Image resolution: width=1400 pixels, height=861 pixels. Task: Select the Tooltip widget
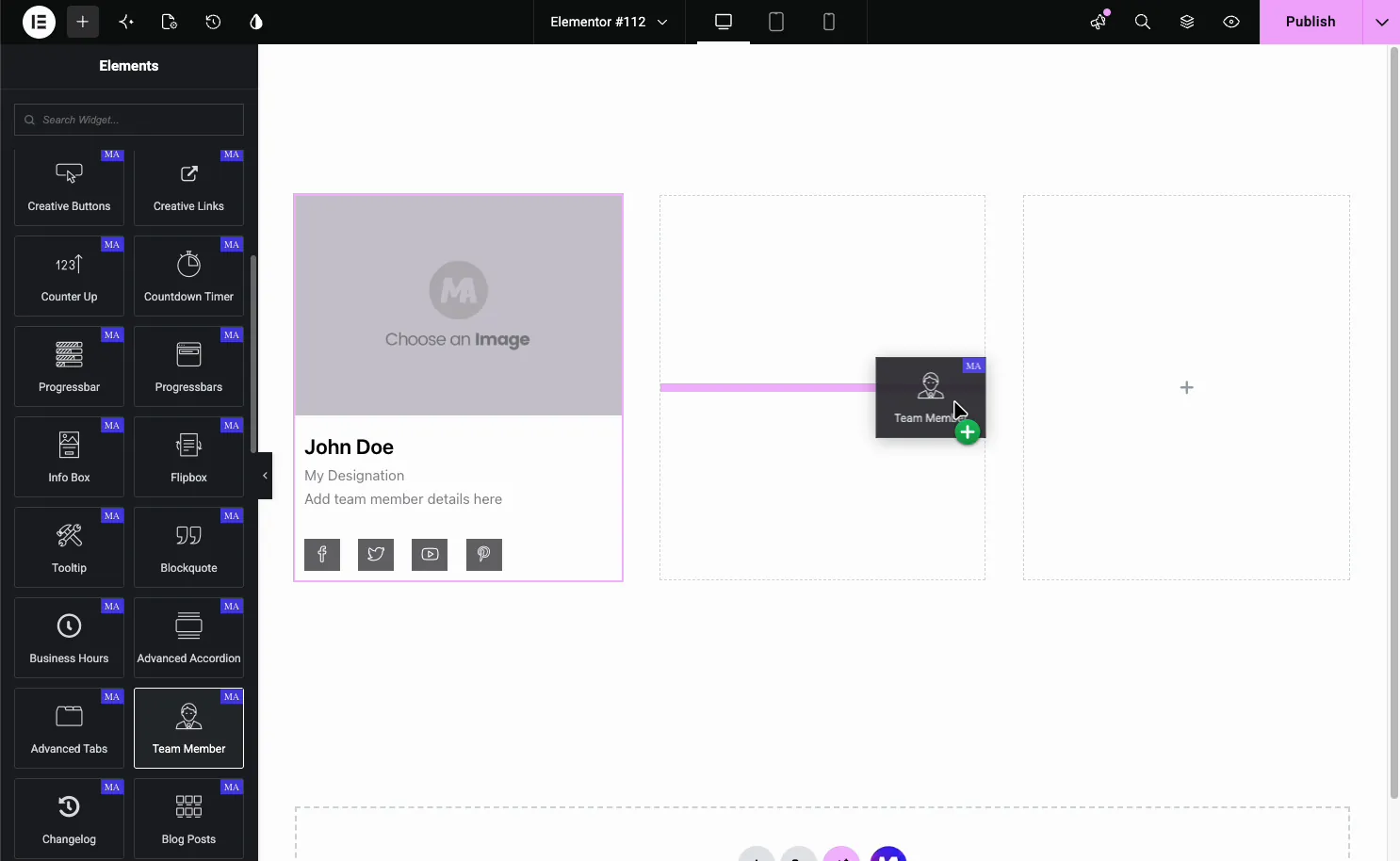click(69, 547)
